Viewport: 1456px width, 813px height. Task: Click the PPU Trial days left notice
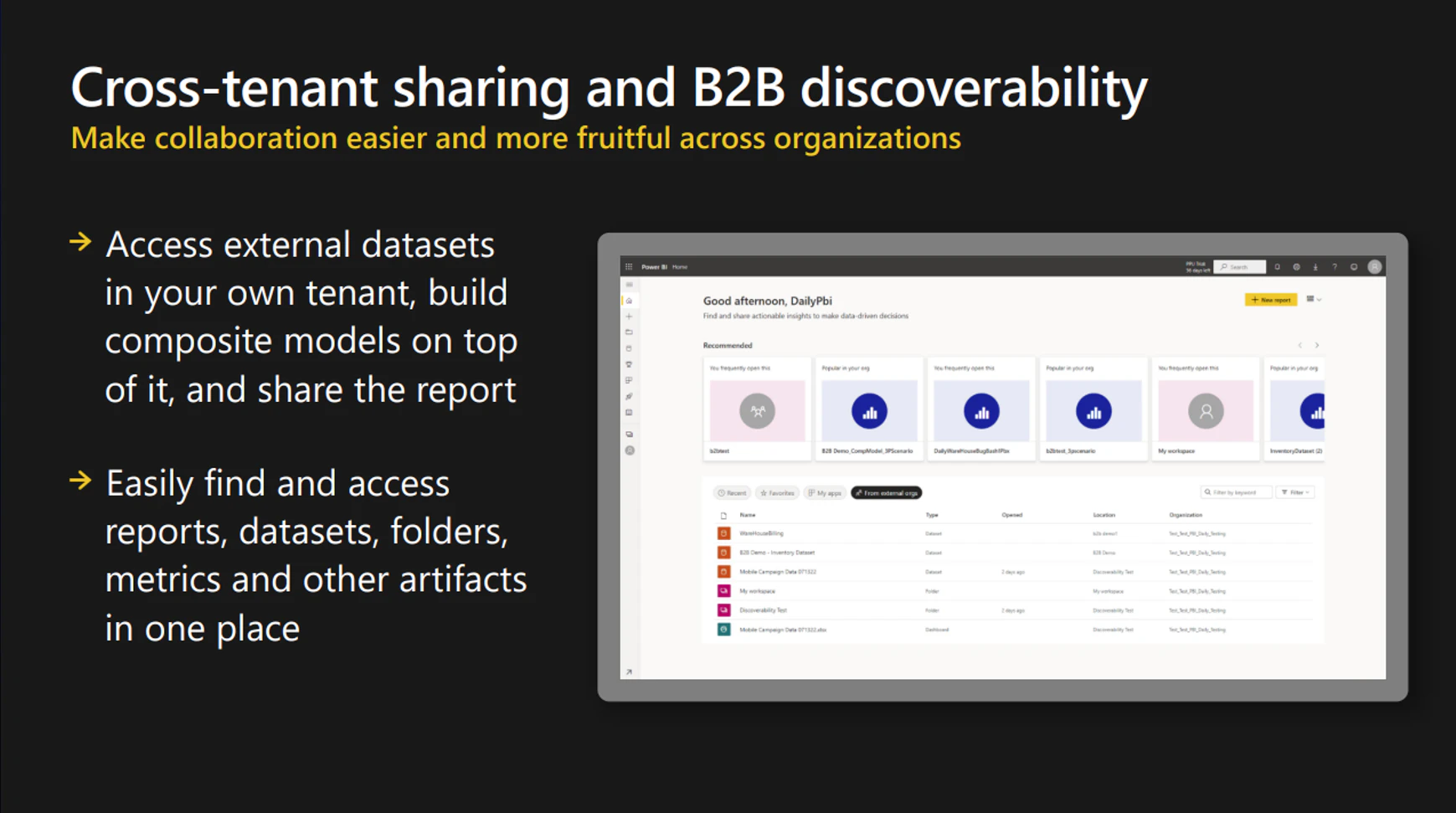1197,267
